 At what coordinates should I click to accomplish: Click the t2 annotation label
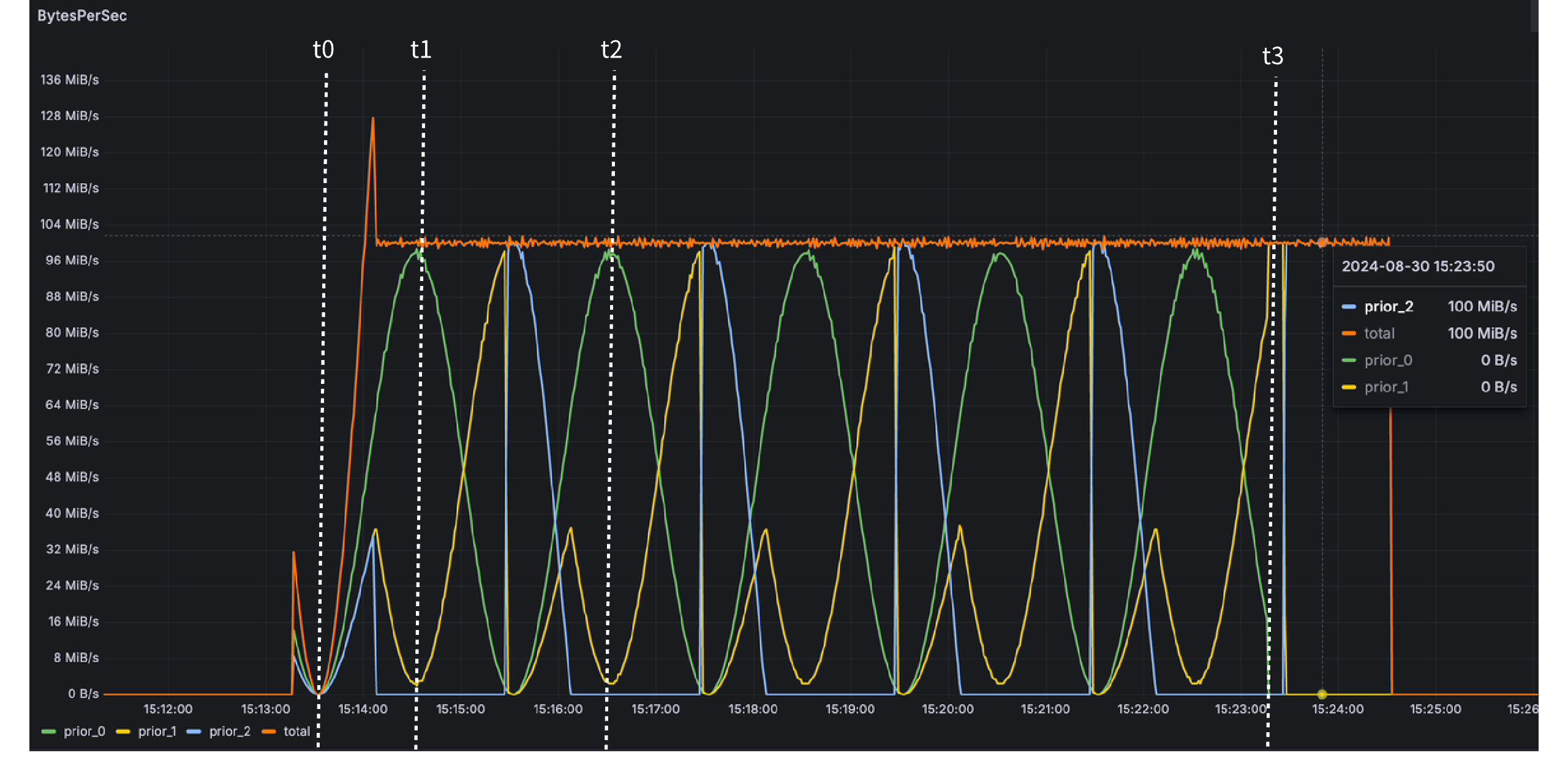[x=611, y=50]
